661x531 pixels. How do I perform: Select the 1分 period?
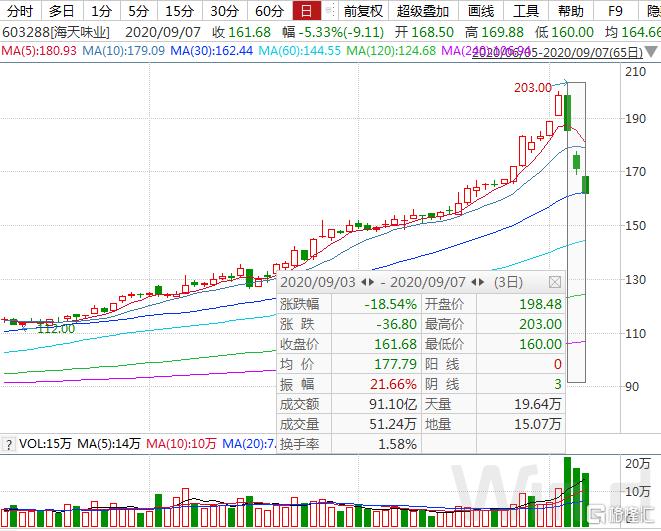click(x=102, y=11)
